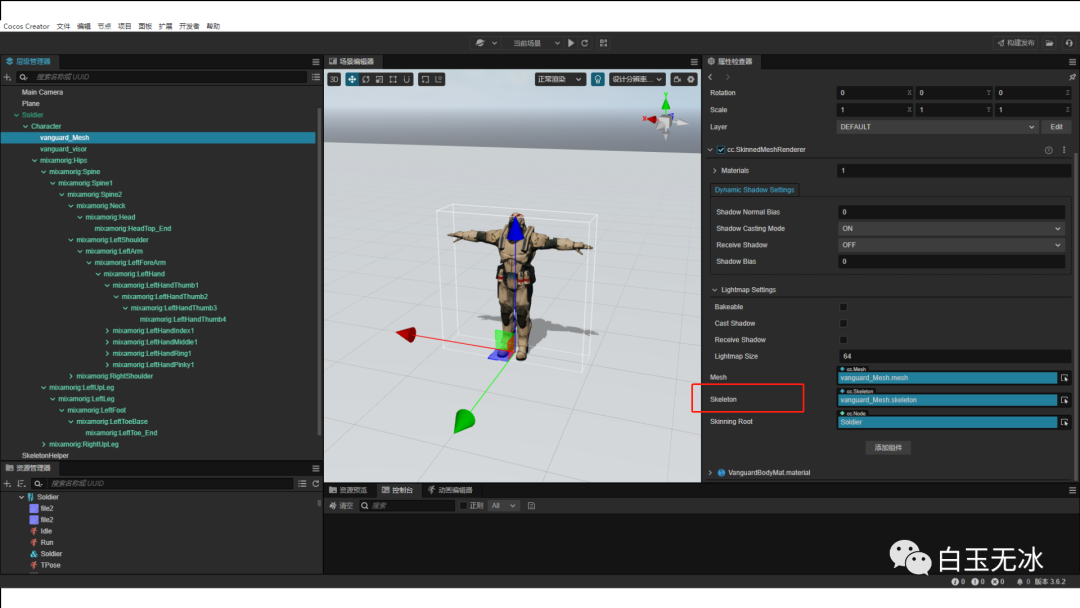The image size is (1080, 608).
Task: Open the scene editor gear settings
Action: coord(690,79)
